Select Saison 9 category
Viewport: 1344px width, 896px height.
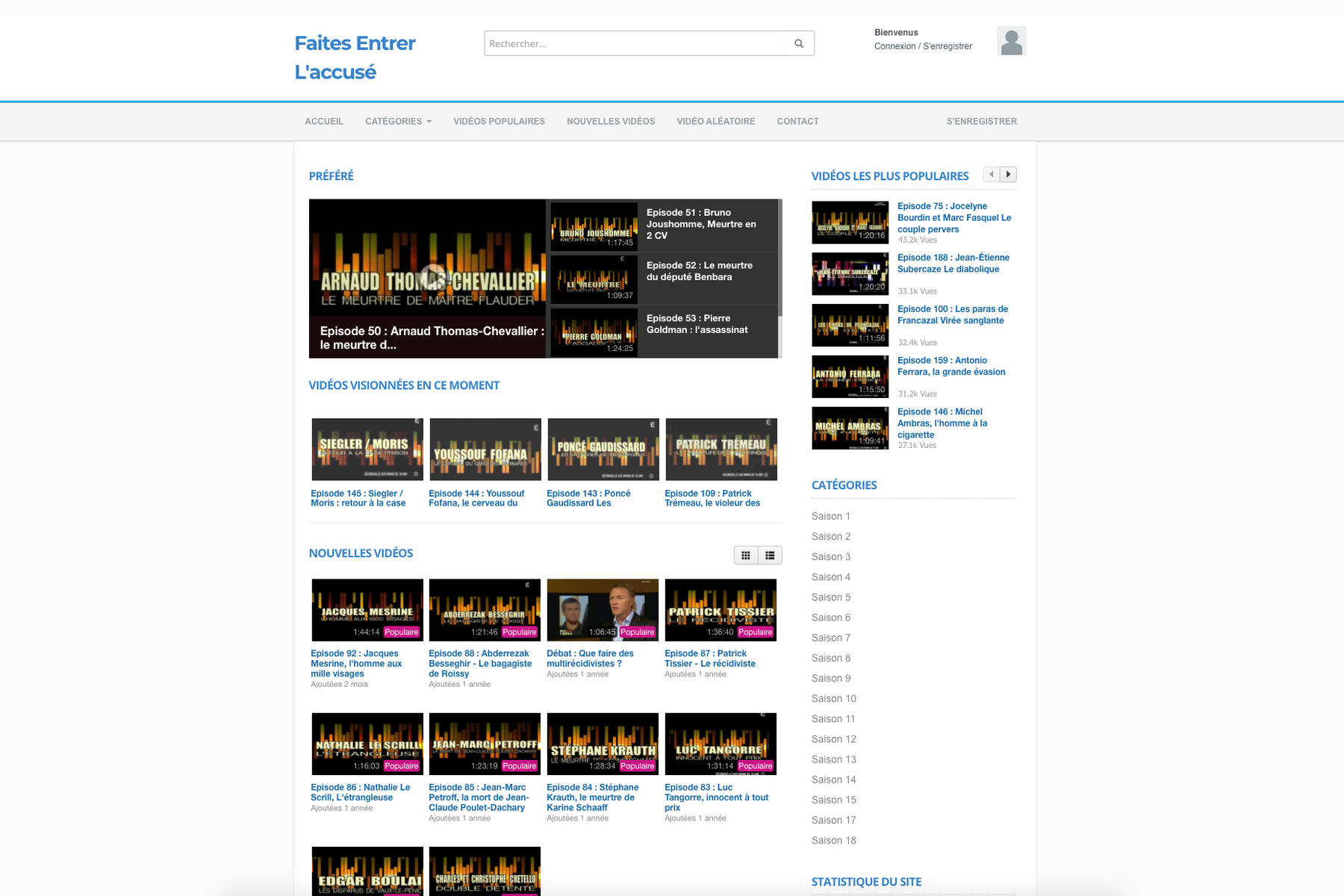(x=831, y=678)
